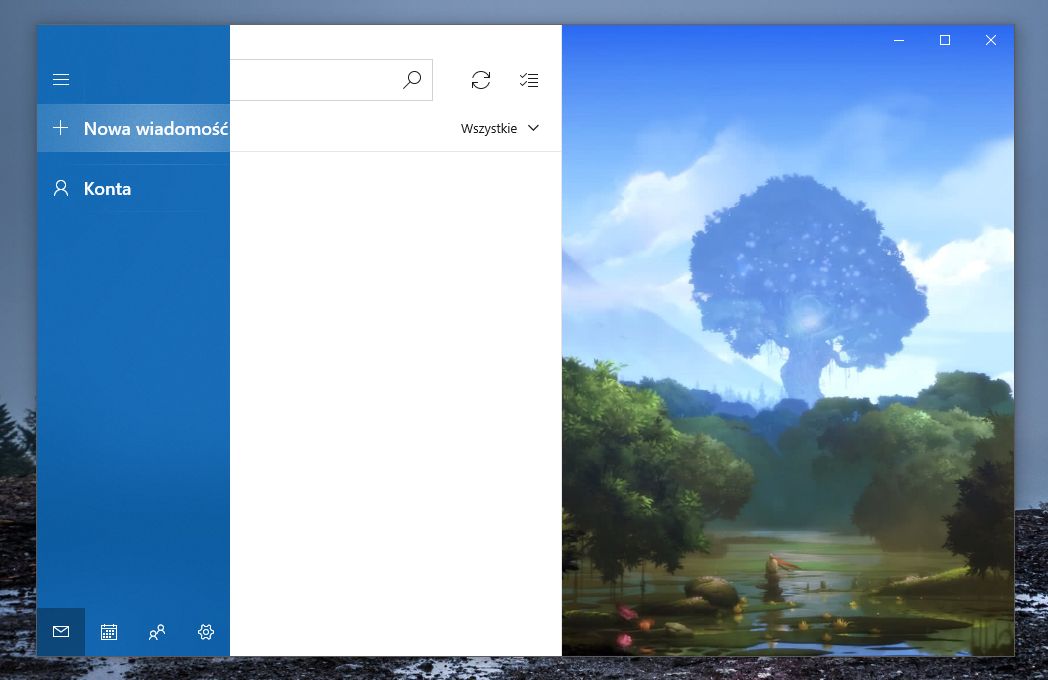Viewport: 1048px width, 680px height.
Task: Click the search magnifier icon
Action: 412,80
